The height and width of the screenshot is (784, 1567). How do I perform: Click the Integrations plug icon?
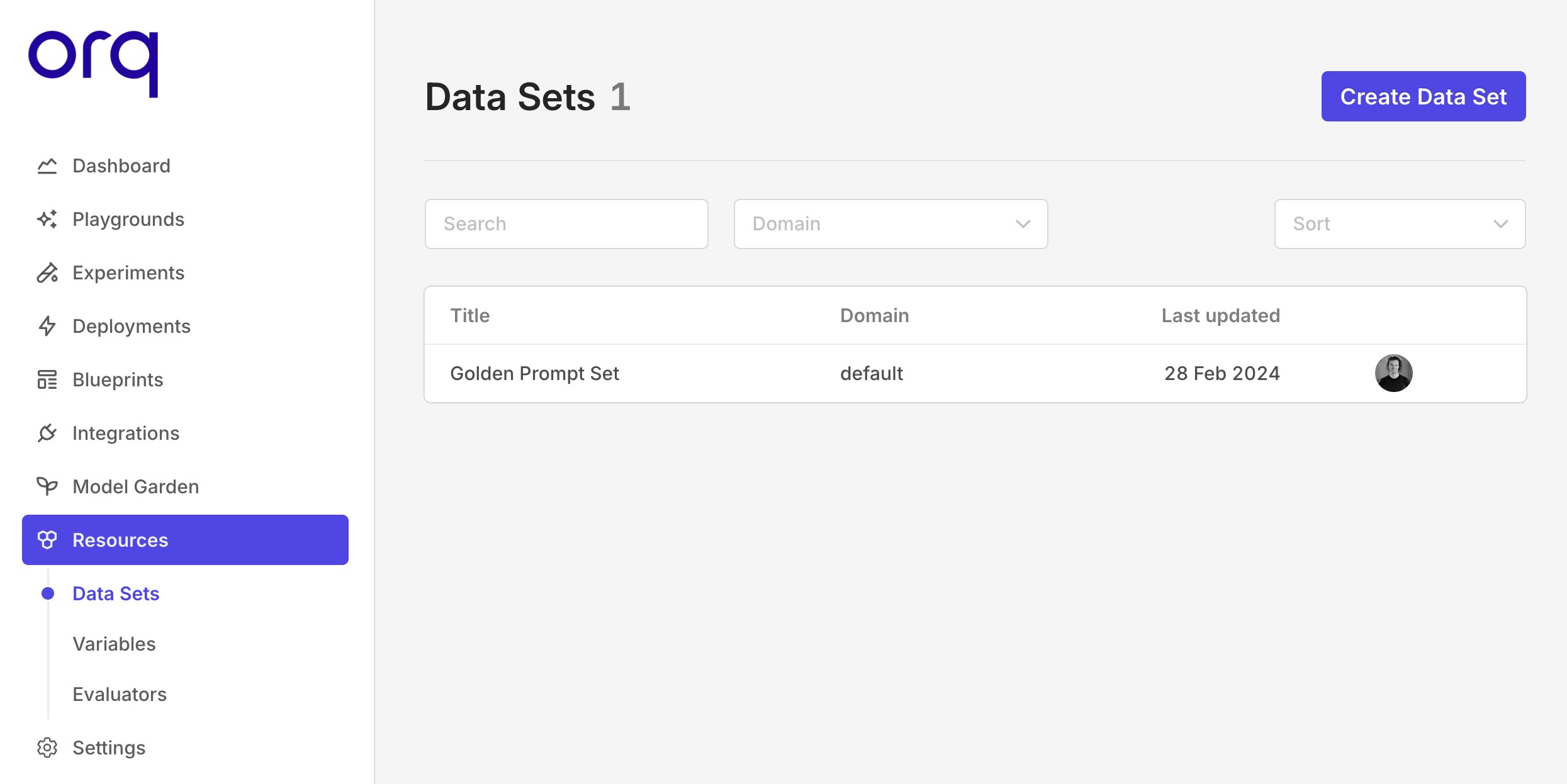[47, 434]
